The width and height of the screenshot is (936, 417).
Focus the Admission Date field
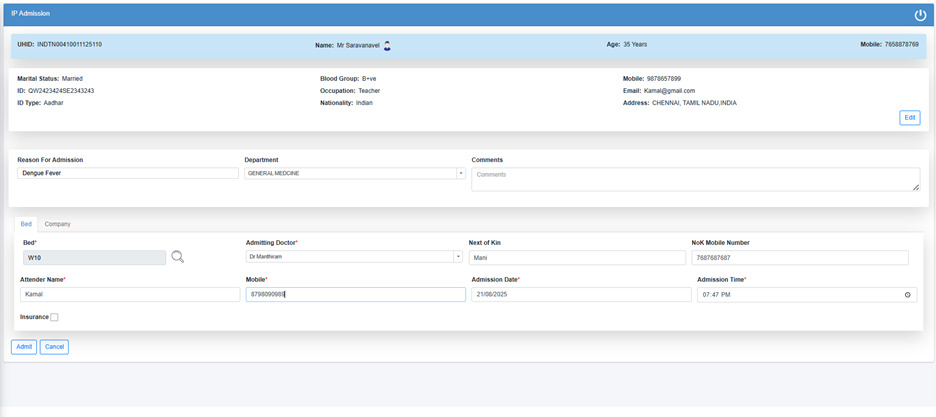click(581, 295)
